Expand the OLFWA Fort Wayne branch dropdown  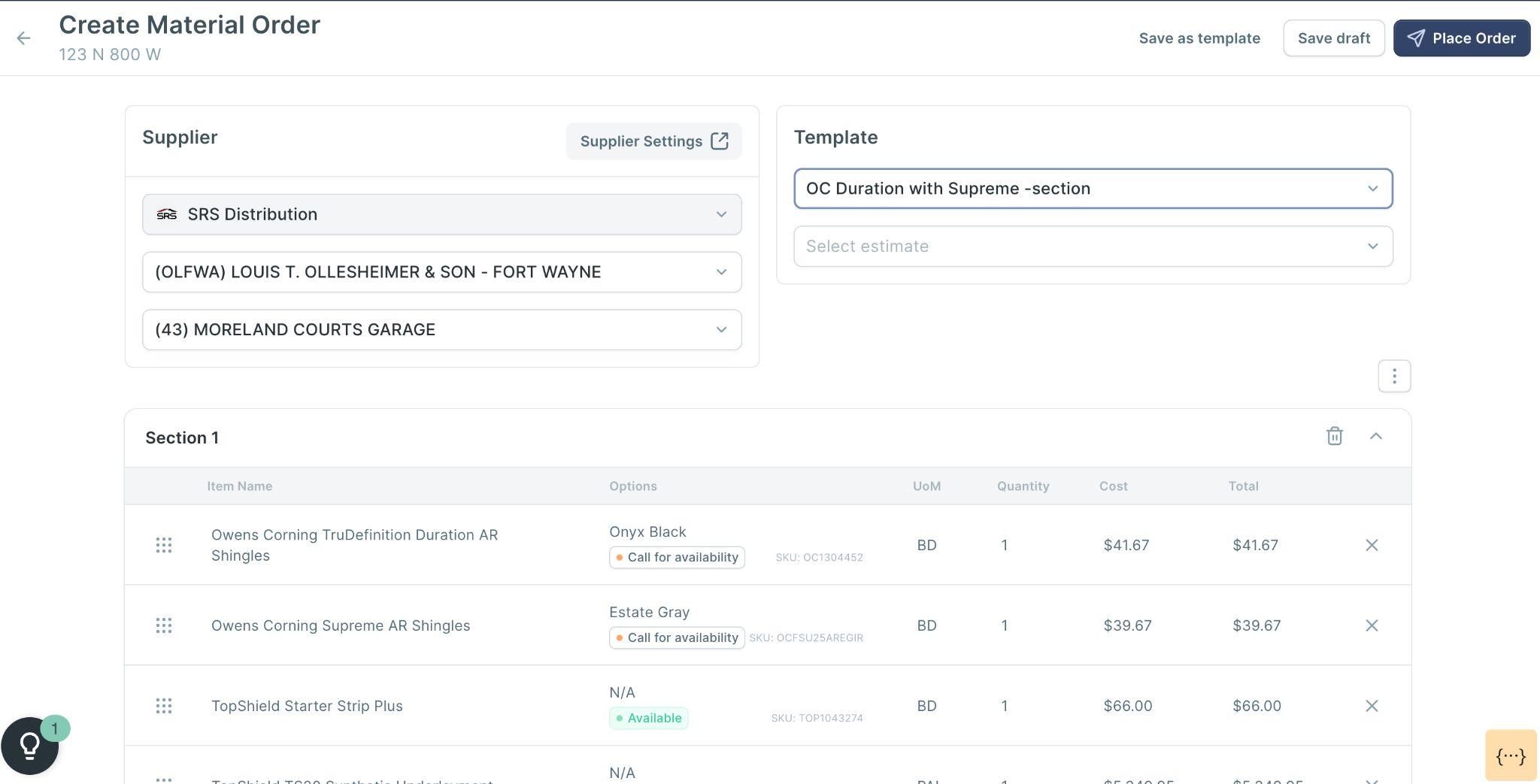click(x=441, y=272)
